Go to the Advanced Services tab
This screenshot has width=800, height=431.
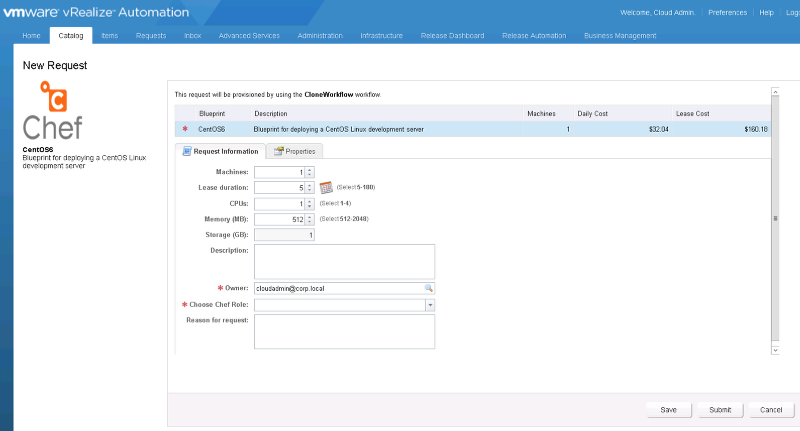[x=249, y=35]
